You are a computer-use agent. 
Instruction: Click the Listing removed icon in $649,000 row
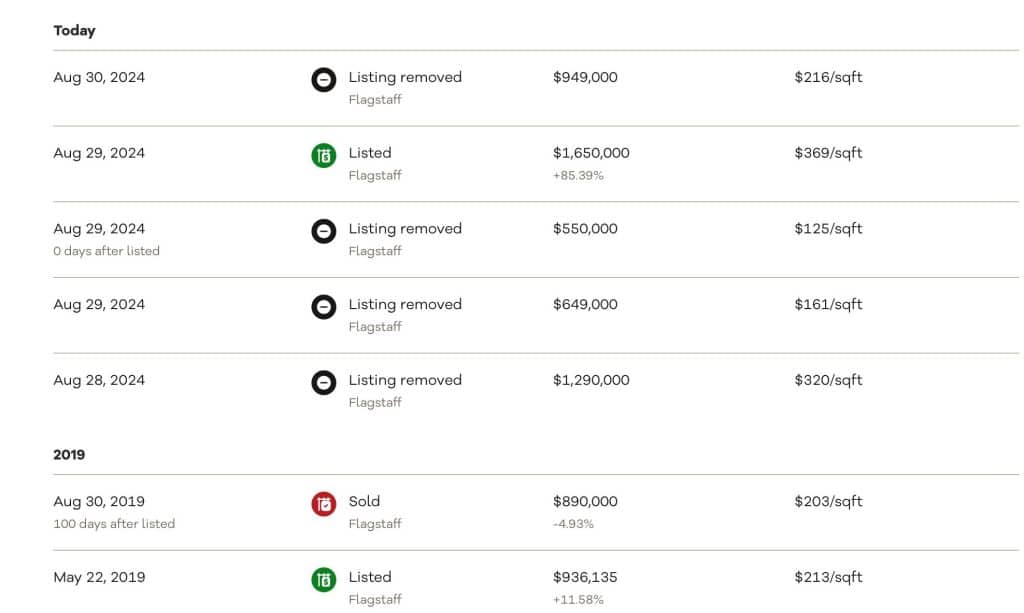click(324, 307)
